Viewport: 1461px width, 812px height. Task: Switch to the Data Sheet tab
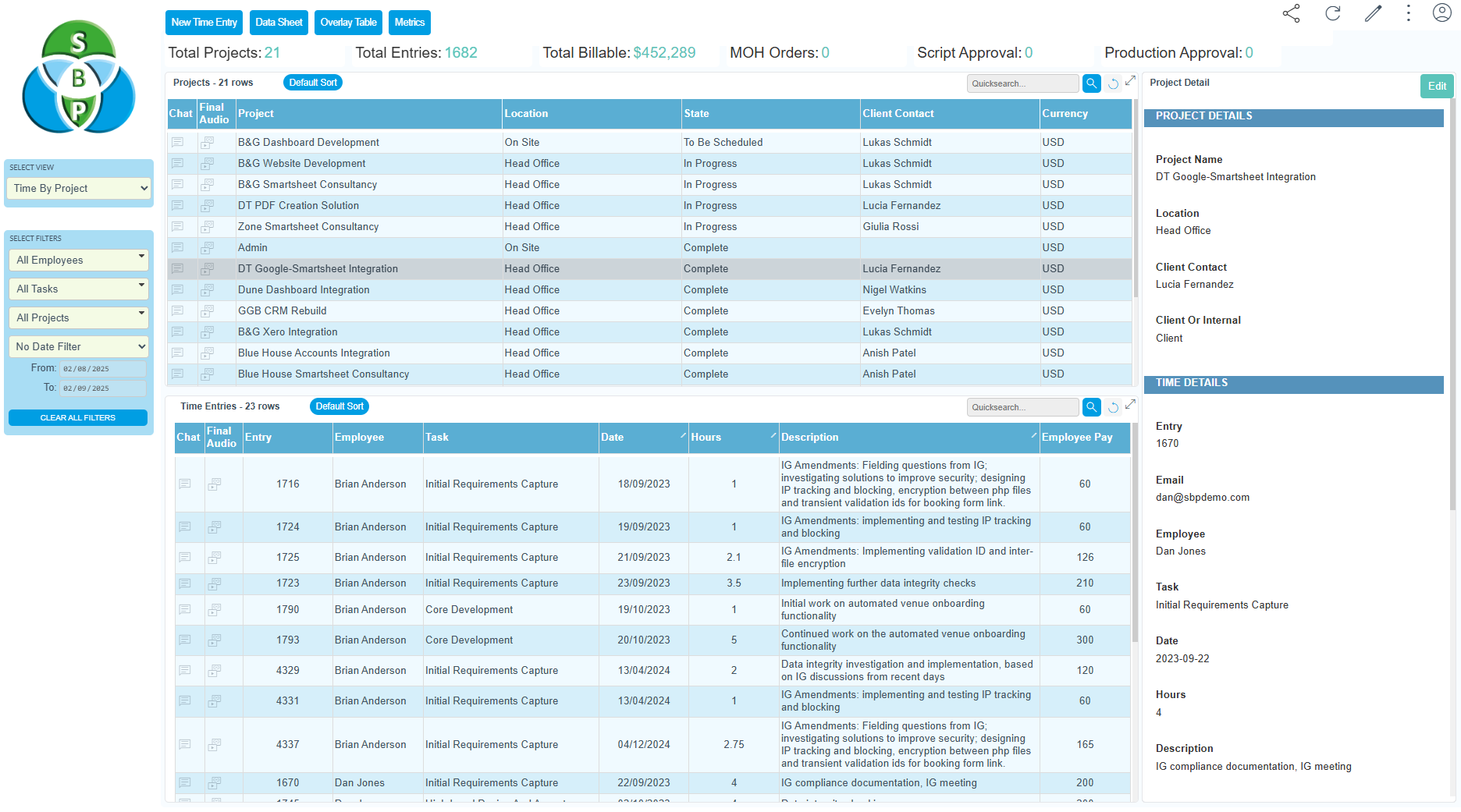pos(279,22)
